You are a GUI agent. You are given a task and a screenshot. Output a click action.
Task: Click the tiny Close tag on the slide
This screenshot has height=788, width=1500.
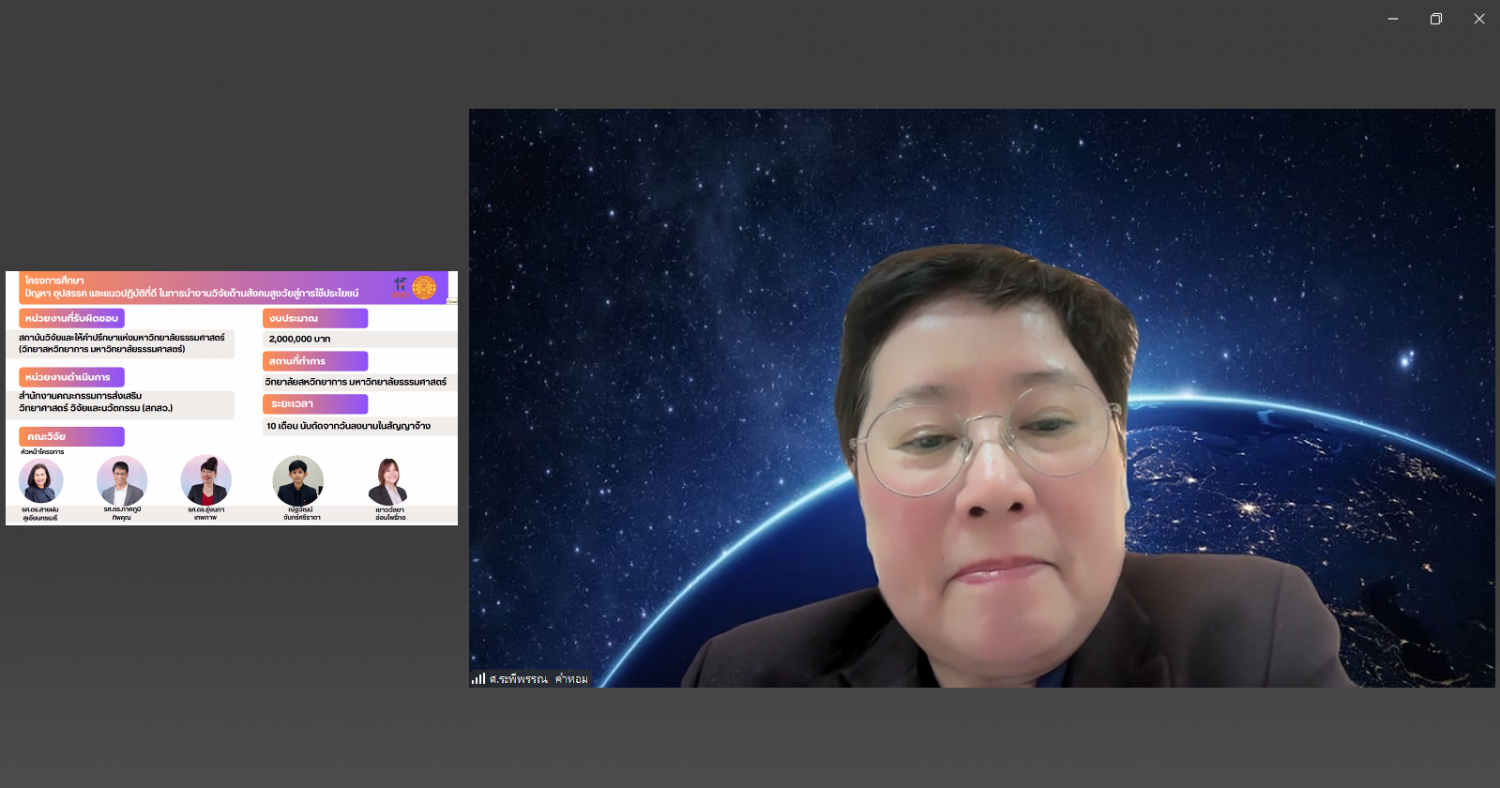point(453,301)
